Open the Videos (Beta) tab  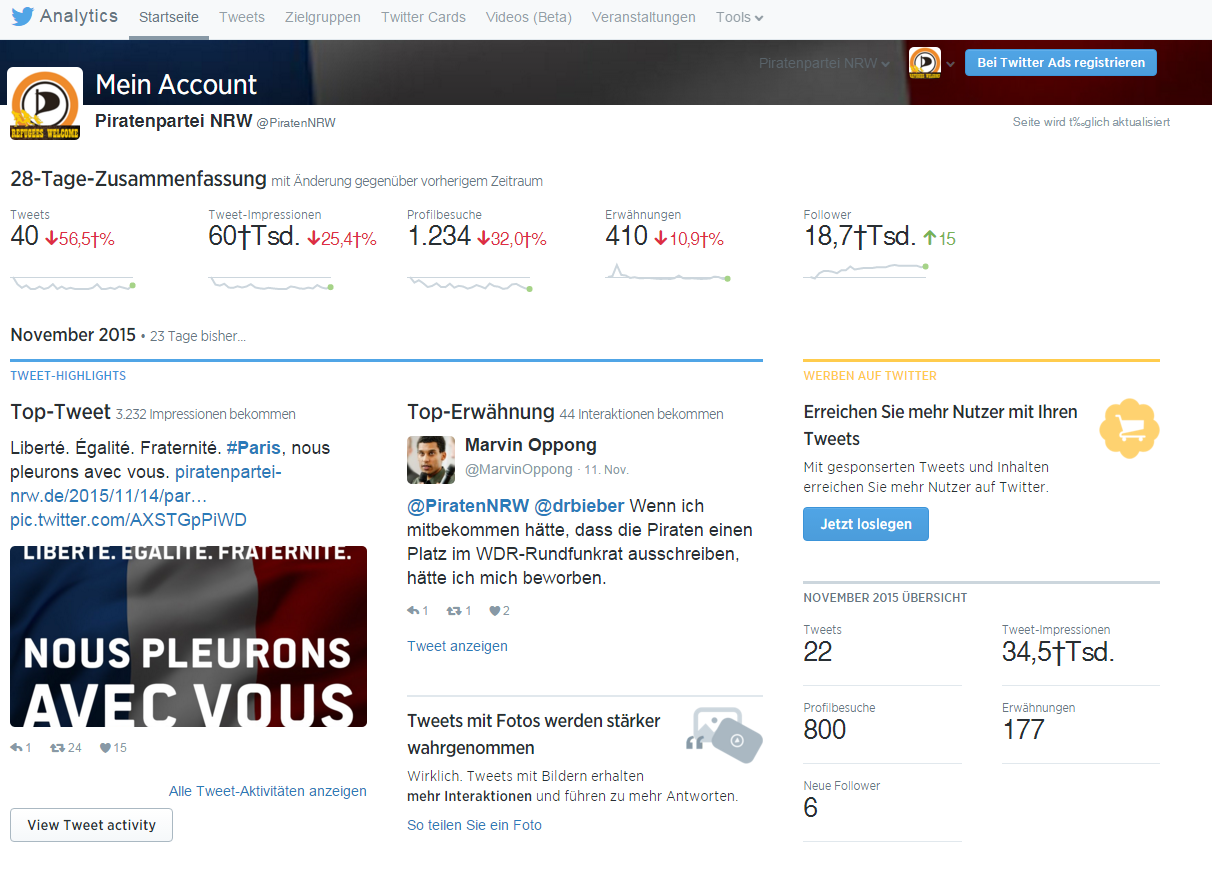coord(529,18)
